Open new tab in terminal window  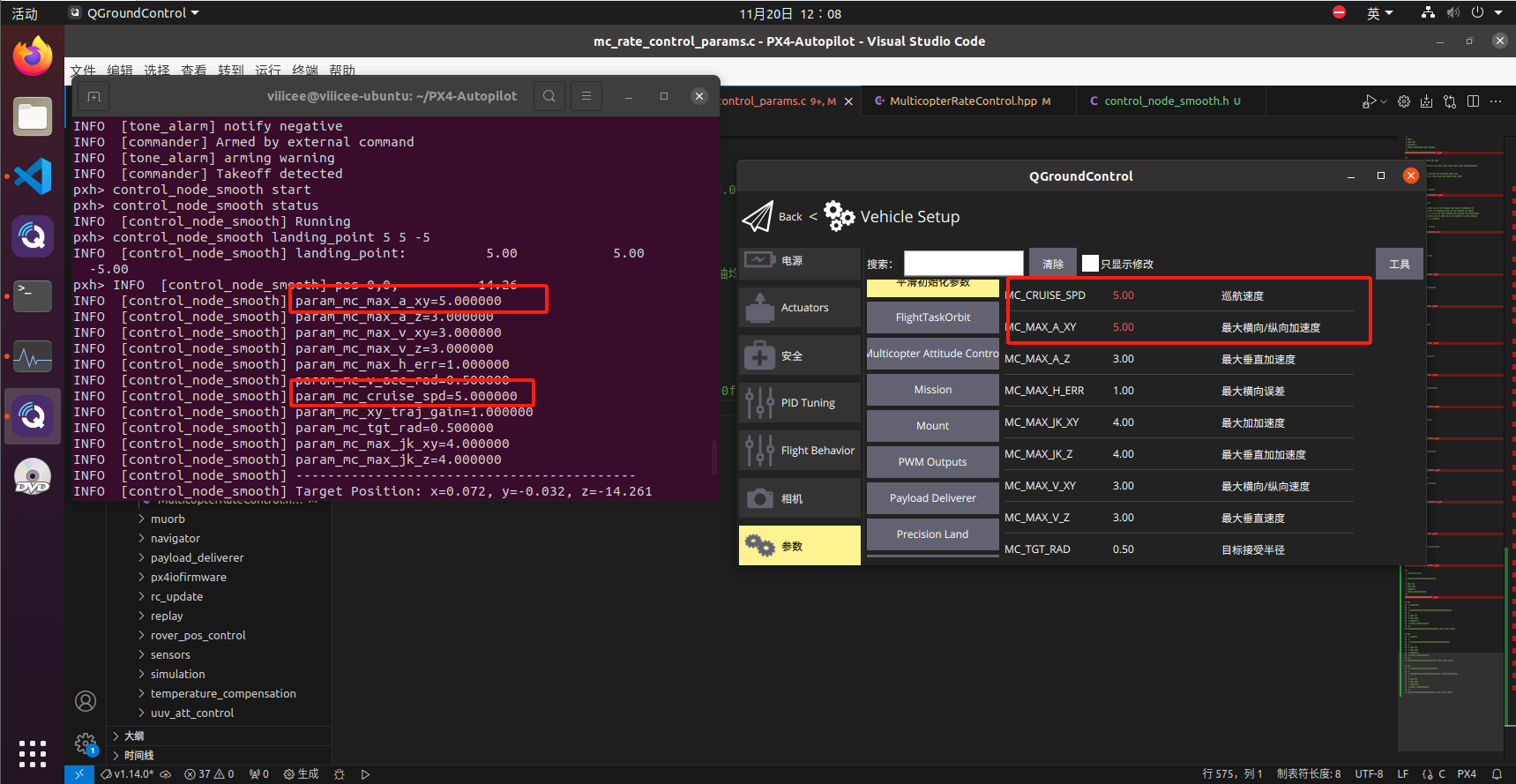pos(94,96)
